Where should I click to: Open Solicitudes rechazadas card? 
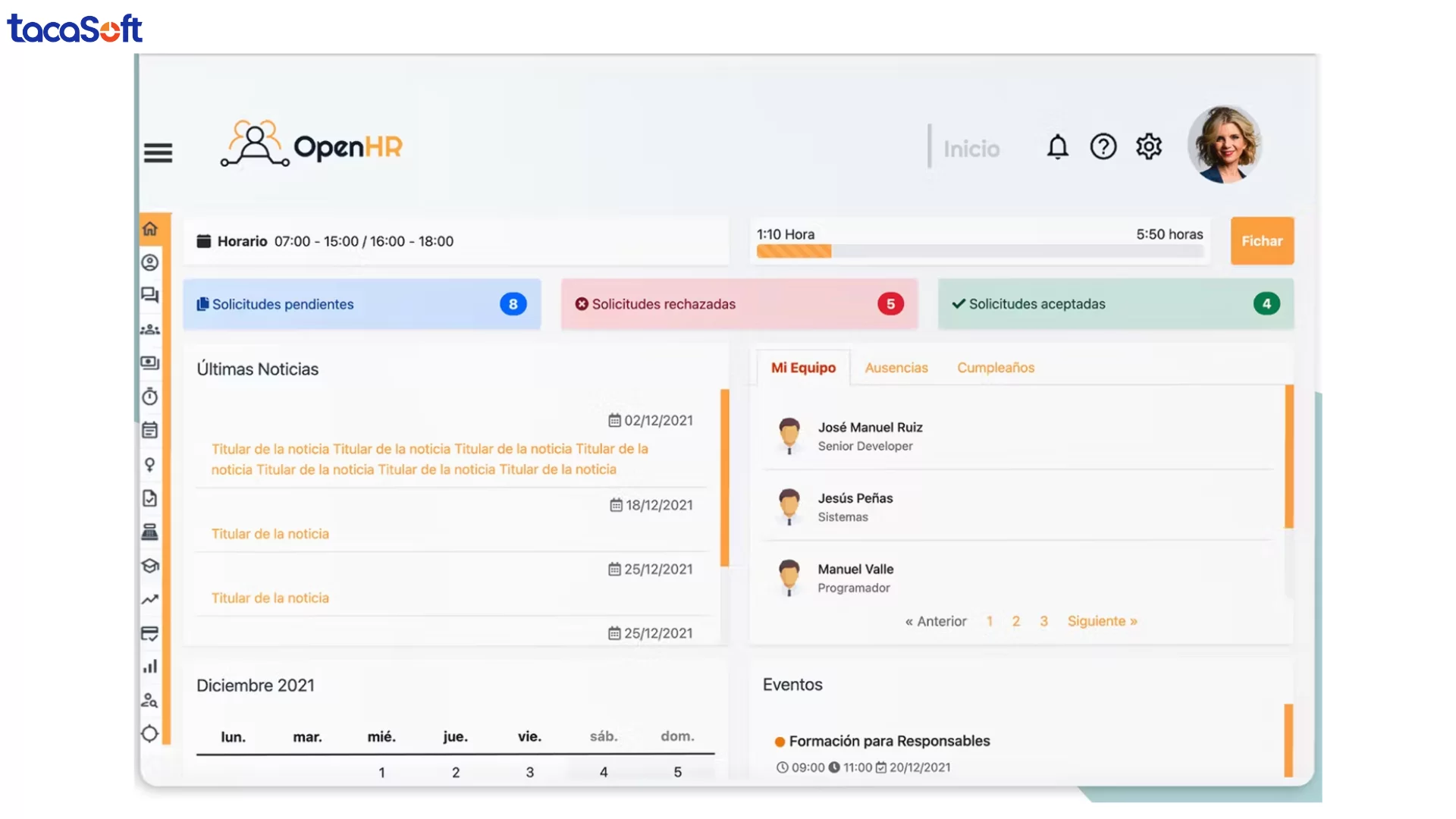pyautogui.click(x=739, y=304)
